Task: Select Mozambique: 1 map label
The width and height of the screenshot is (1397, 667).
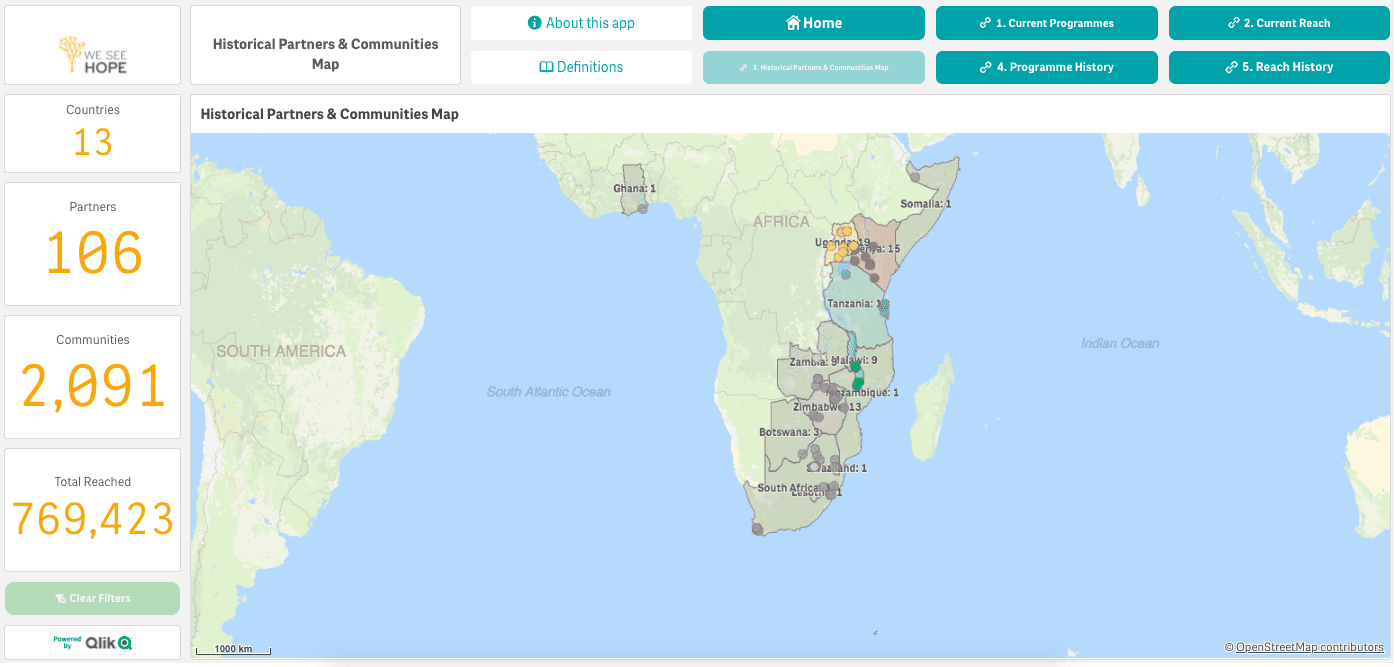Action: coord(862,392)
